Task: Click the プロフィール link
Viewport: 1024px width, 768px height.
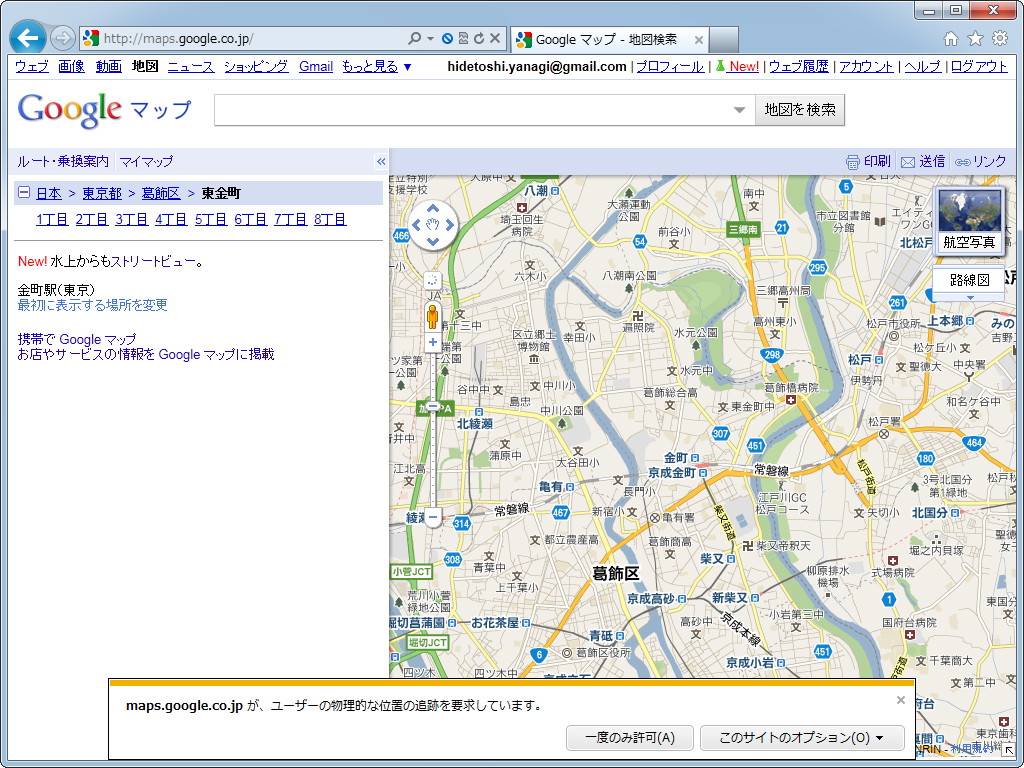Action: pyautogui.click(x=670, y=66)
